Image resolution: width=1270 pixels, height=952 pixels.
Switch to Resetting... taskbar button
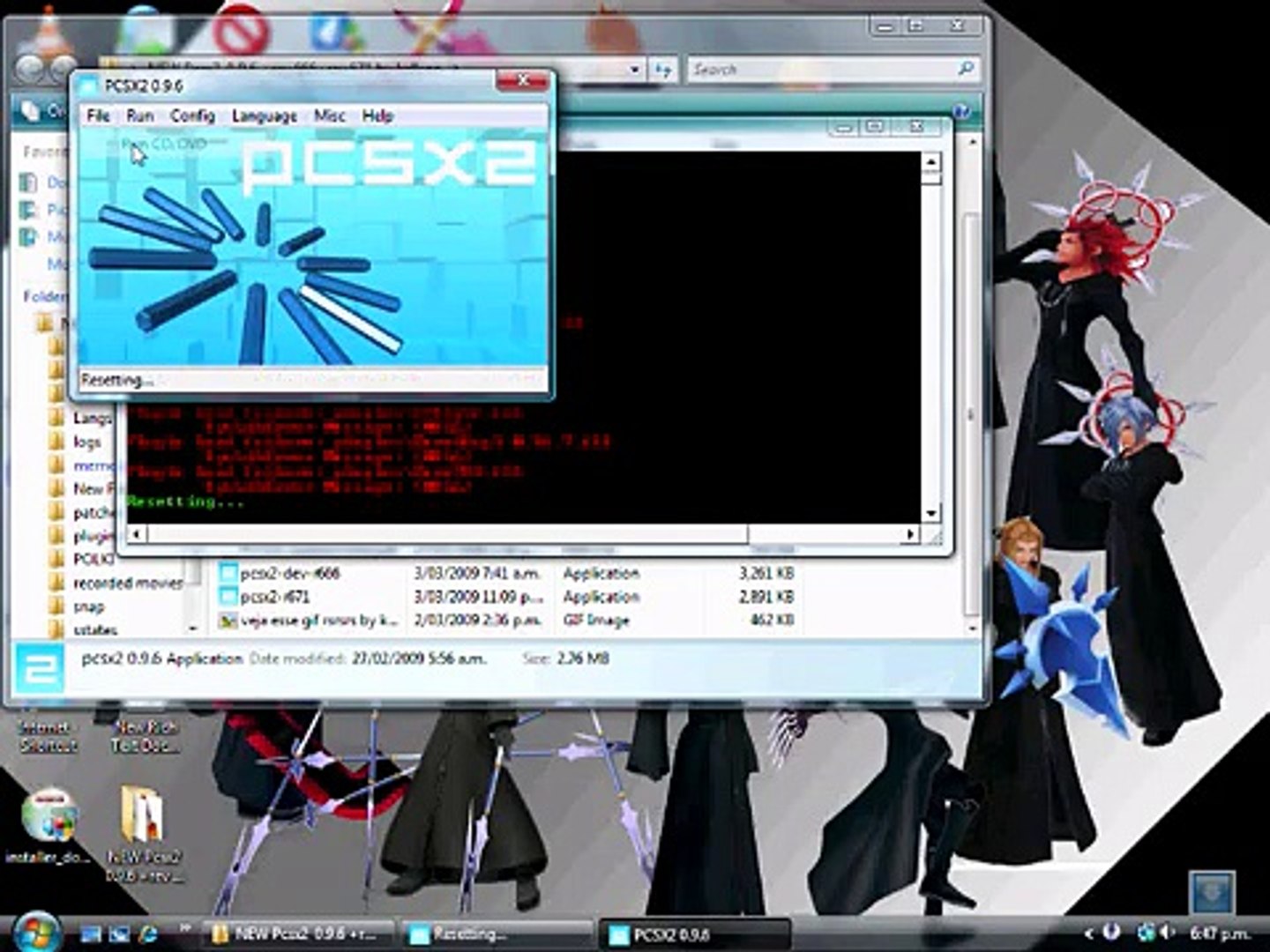(497, 934)
